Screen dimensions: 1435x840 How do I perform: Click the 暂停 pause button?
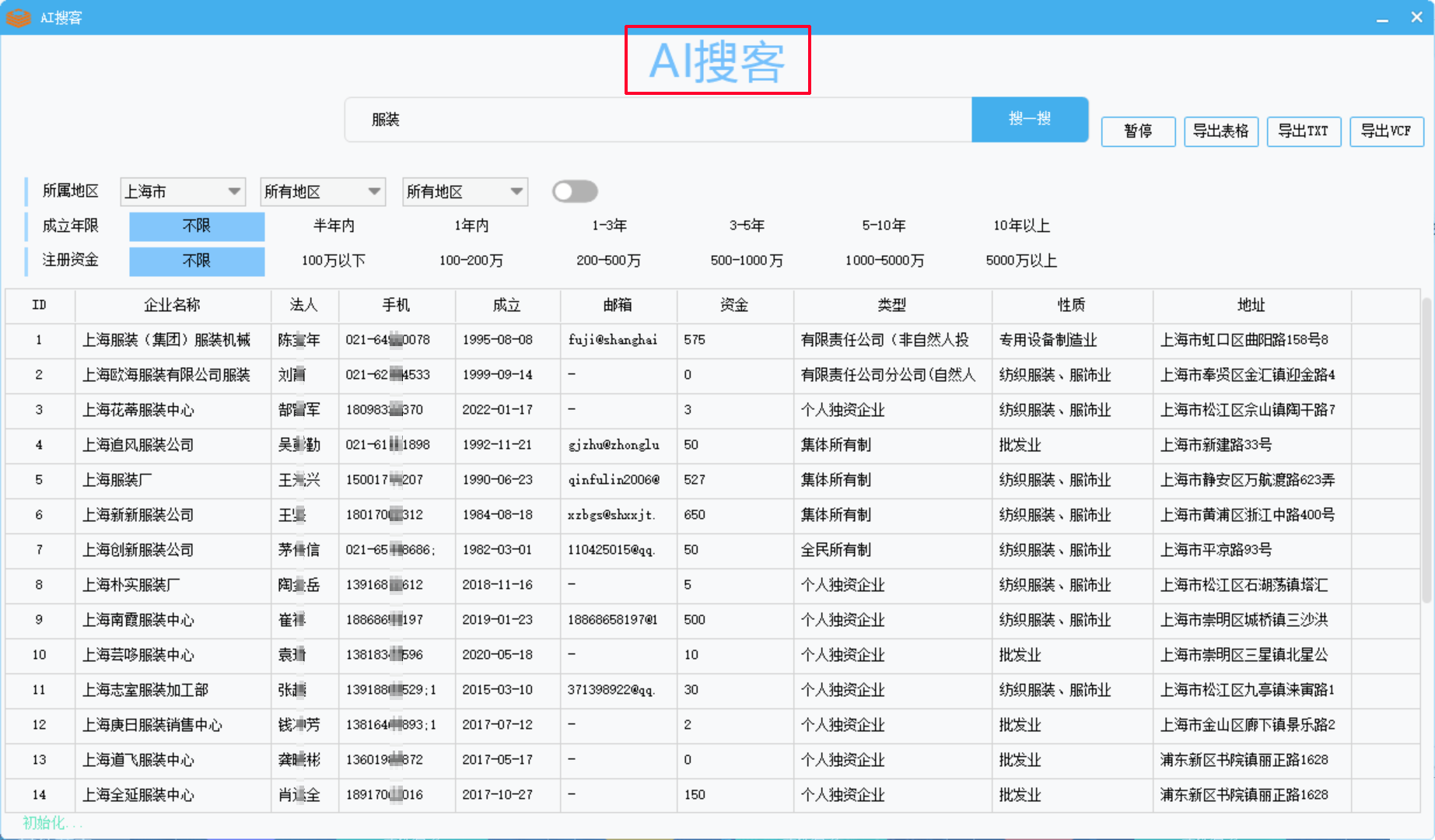pos(1138,131)
